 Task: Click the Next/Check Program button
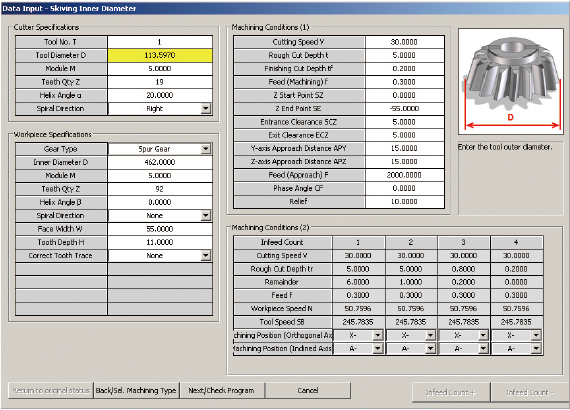221,391
